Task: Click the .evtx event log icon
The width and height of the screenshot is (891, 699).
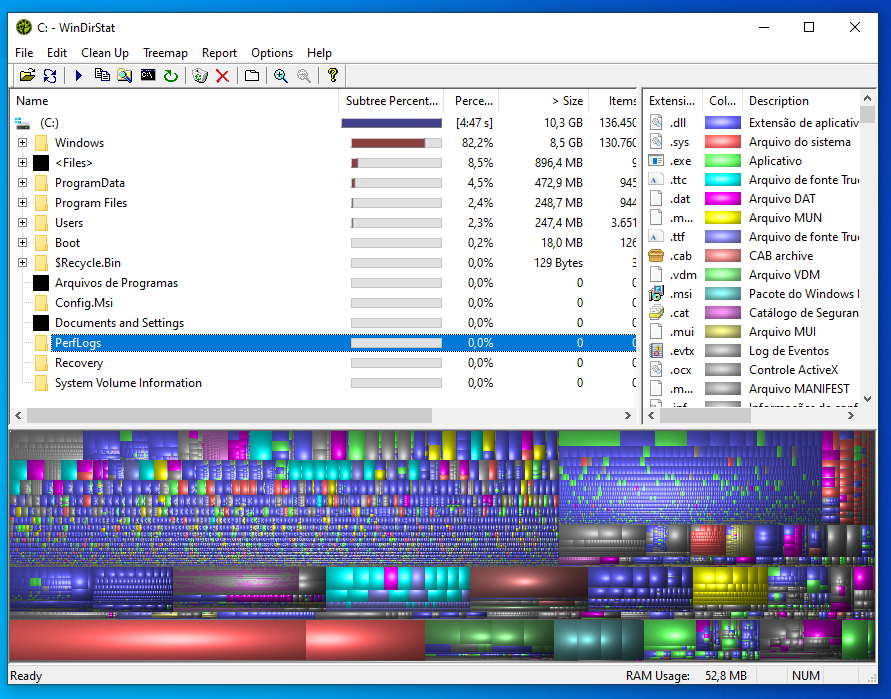Action: click(x=656, y=351)
